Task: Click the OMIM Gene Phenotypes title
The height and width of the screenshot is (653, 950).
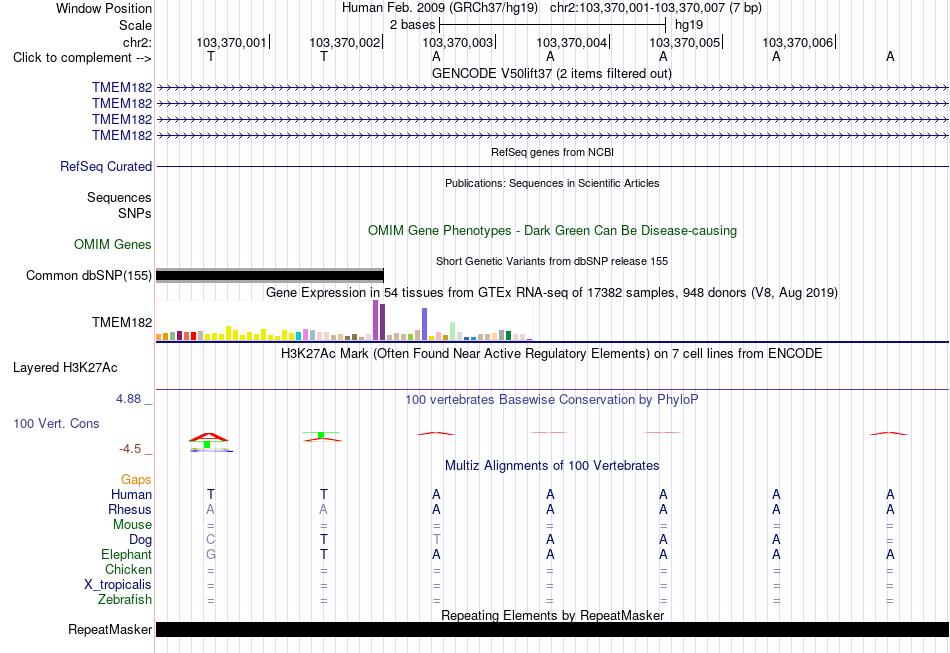Action: 553,230
